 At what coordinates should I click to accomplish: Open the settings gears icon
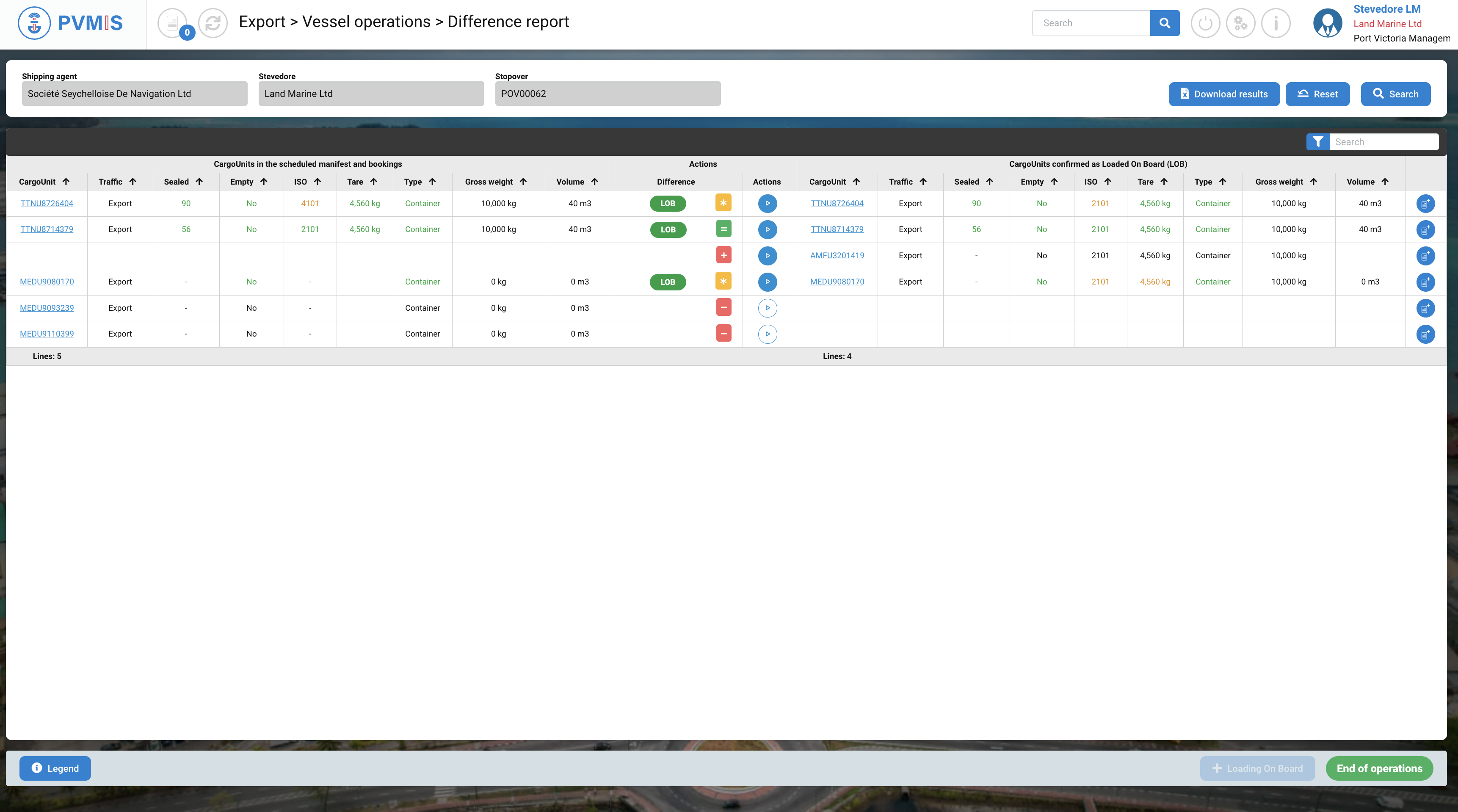click(1240, 23)
